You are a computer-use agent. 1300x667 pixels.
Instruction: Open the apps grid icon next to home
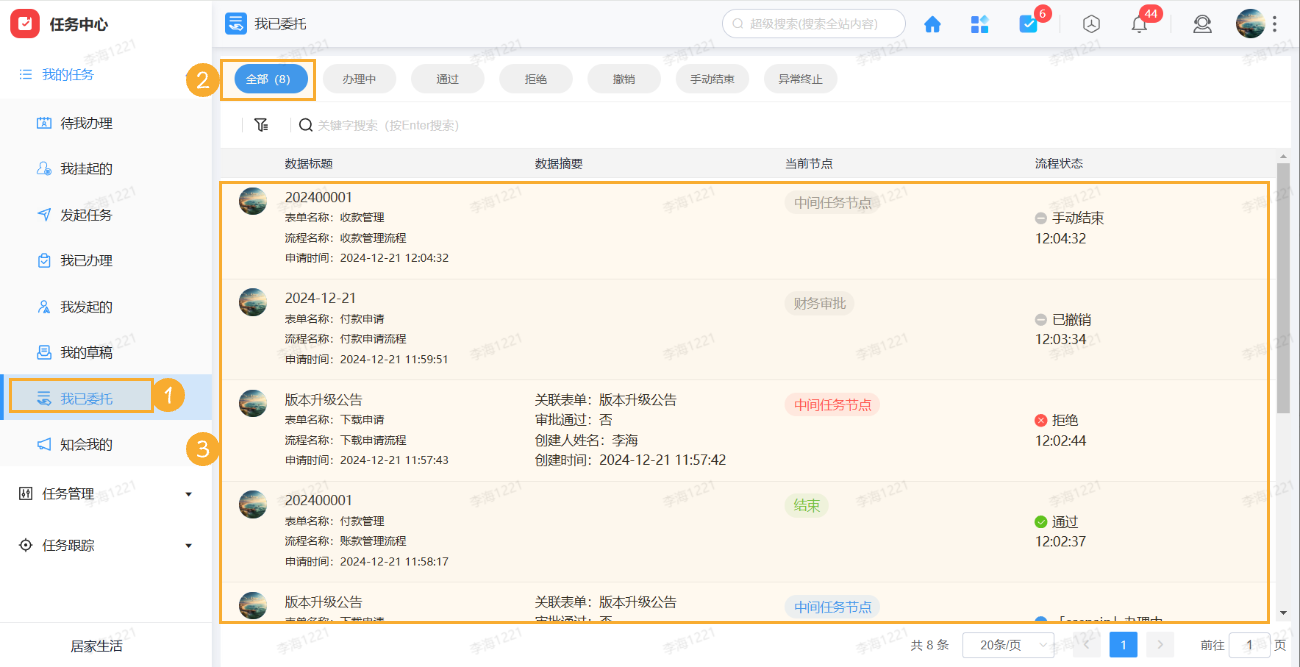(979, 23)
